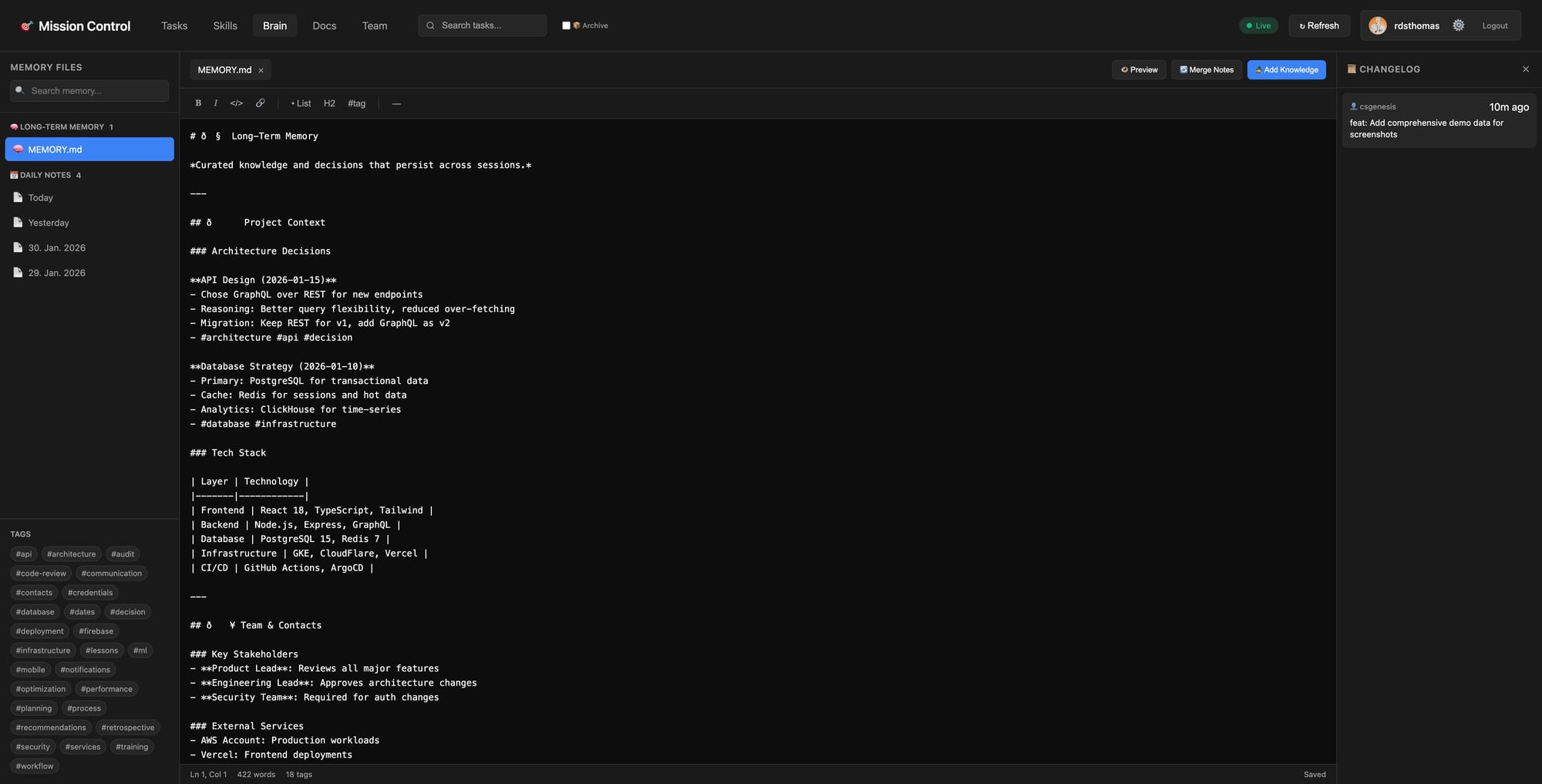This screenshot has height=784, width=1542.
Task: Filter by the #audit tag
Action: click(123, 554)
